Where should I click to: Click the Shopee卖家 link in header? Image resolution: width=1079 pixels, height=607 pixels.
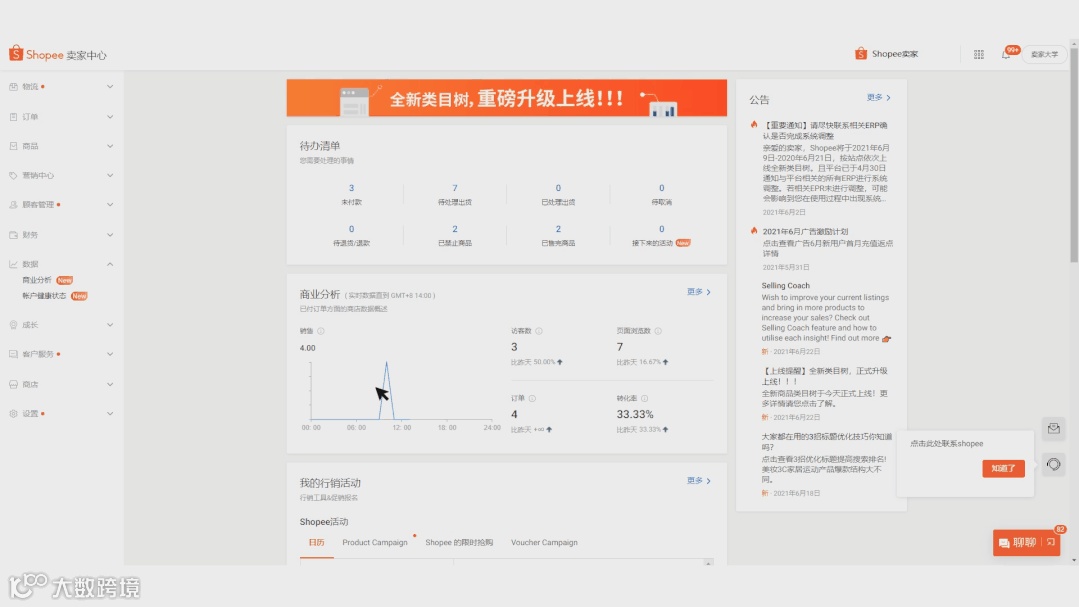tap(895, 54)
